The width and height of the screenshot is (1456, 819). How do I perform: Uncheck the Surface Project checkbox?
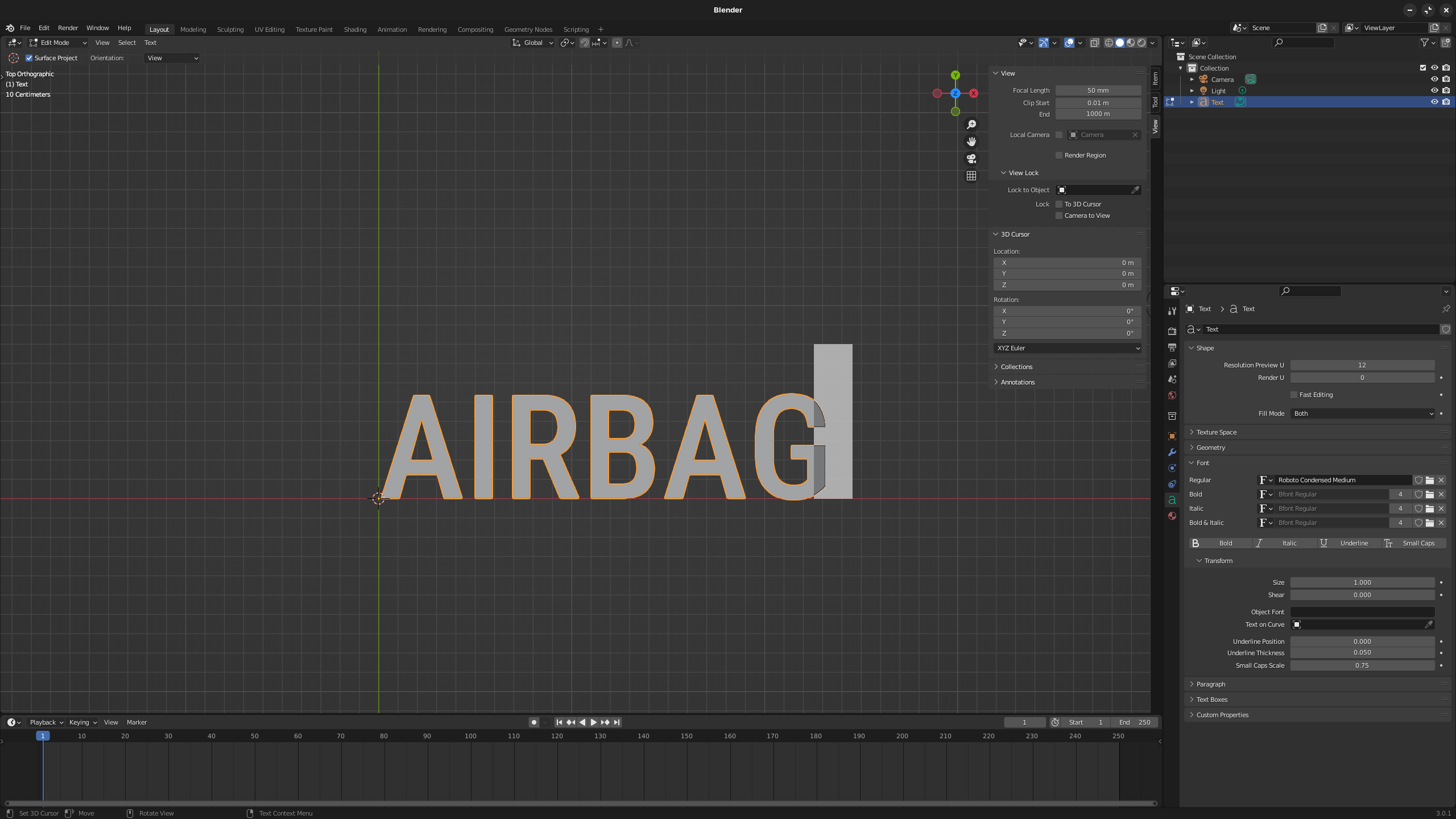coord(29,58)
